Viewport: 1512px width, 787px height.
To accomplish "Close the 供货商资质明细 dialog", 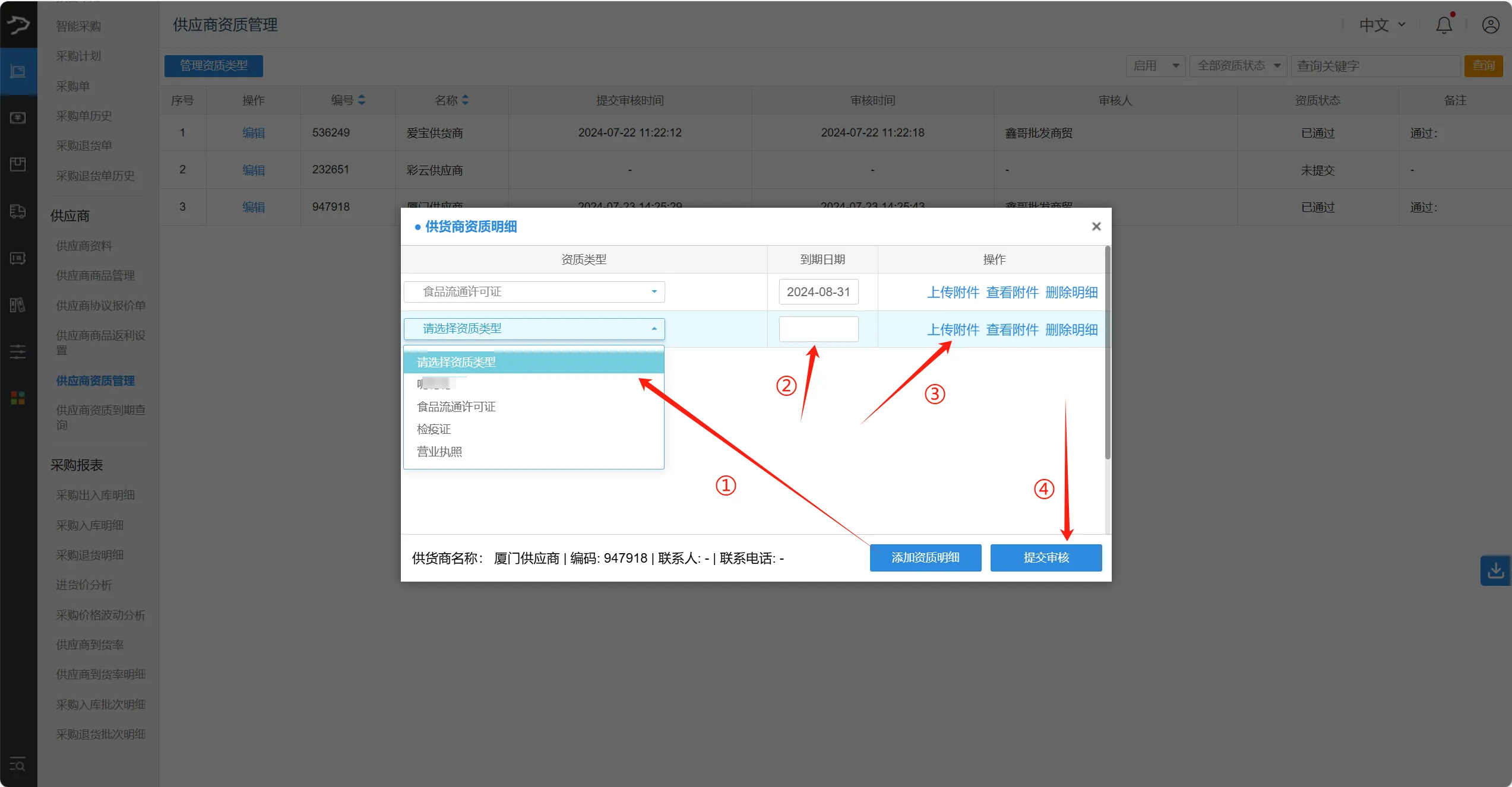I will point(1096,226).
